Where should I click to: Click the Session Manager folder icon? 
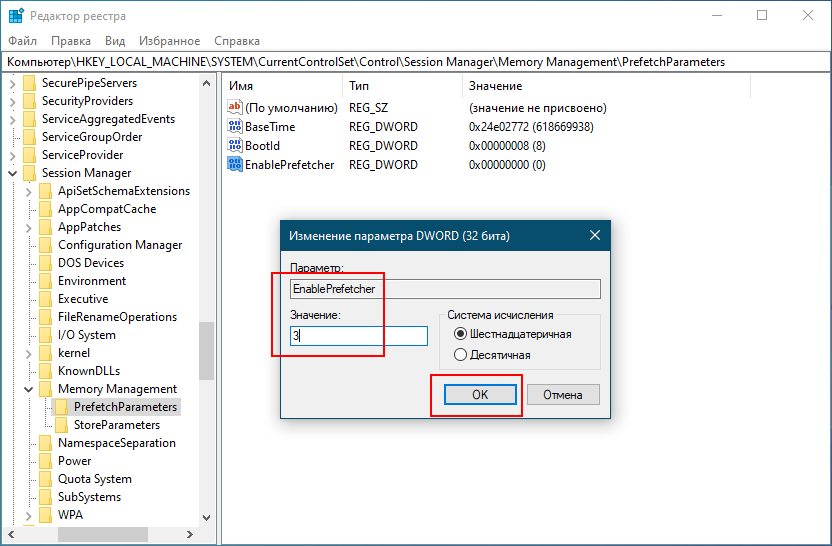pyautogui.click(x=29, y=173)
